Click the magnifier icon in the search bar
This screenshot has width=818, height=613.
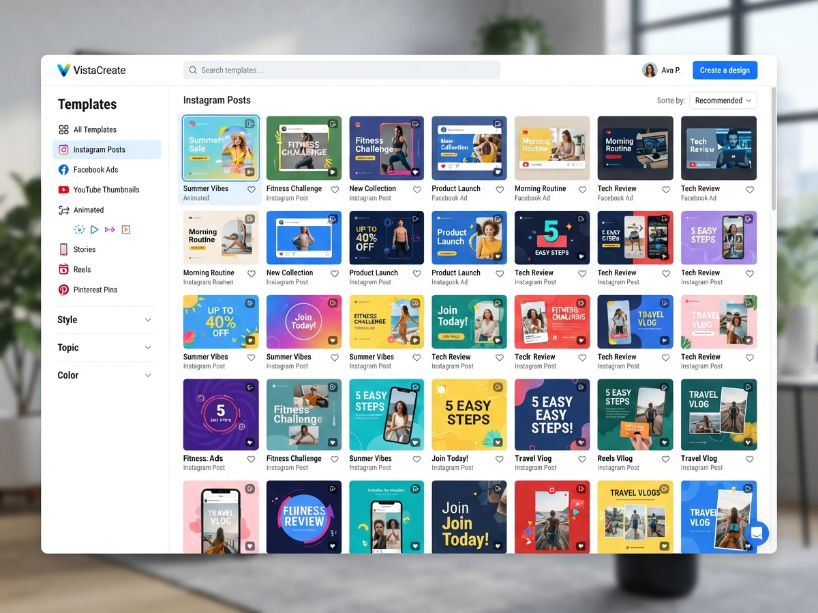point(193,70)
